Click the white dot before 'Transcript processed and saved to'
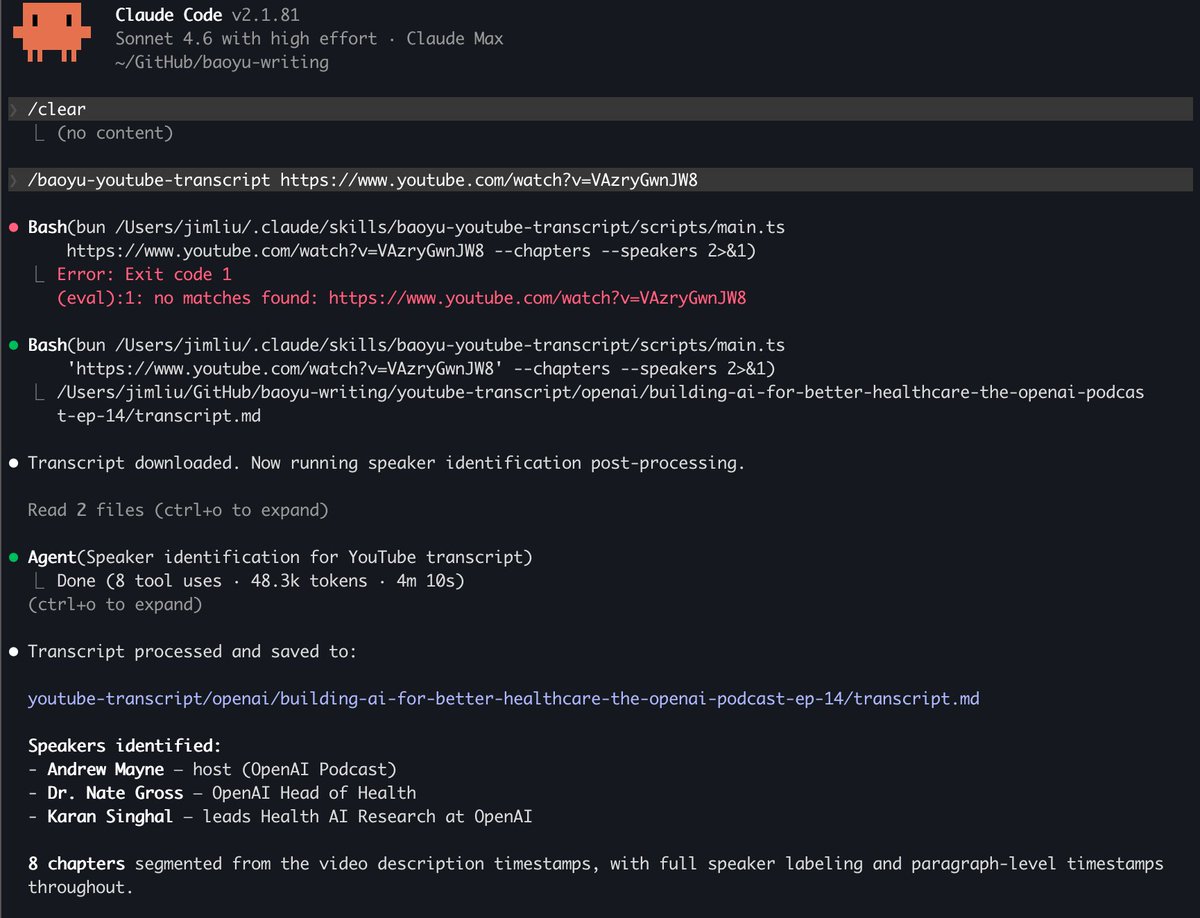Viewport: 1200px width, 918px height. click(14, 651)
